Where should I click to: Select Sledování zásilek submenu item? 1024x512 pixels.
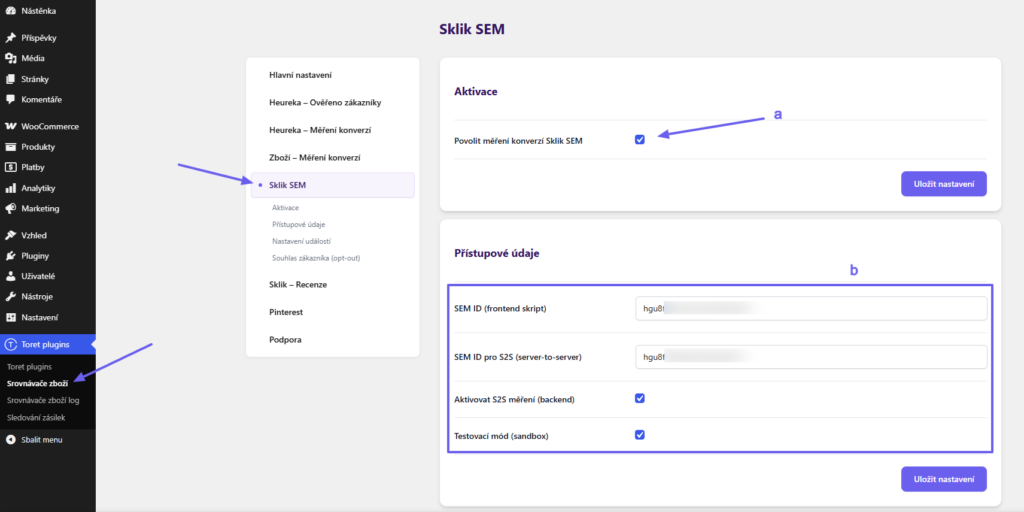tap(36, 417)
